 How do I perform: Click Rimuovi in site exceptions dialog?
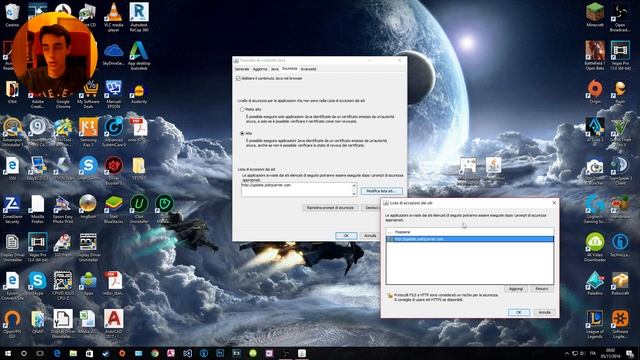542,289
